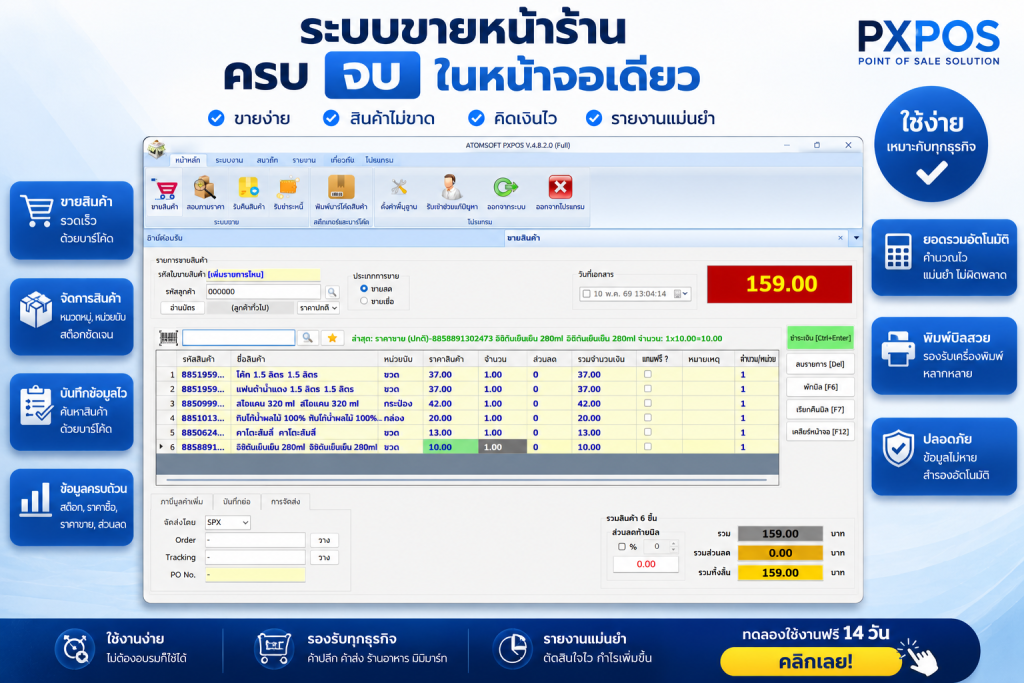The height and width of the screenshot is (683, 1024).
Task: Switch to the หน้าหลัก ribbon tab
Action: 187,160
